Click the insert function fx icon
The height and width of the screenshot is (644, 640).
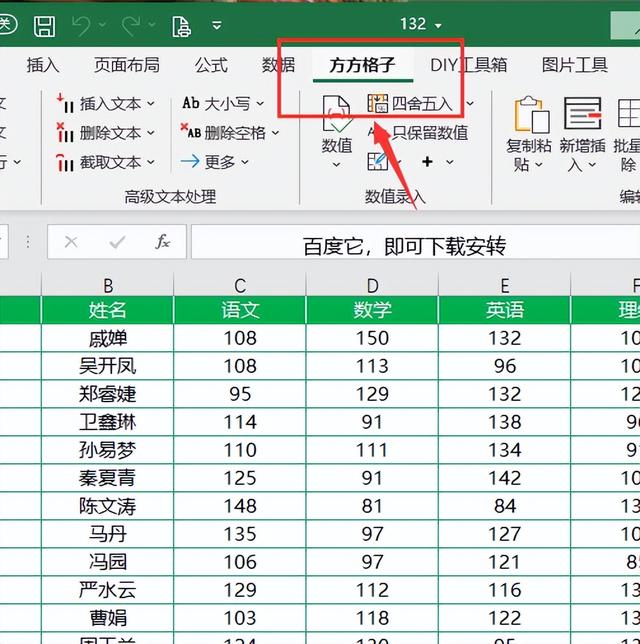click(162, 242)
